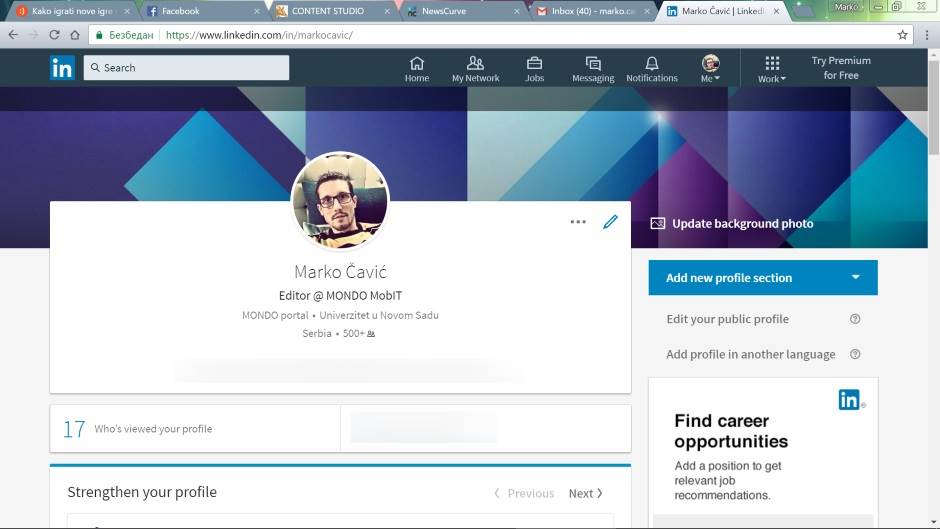Screen dimensions: 940x529
Task: Click Add profile in another language
Action: click(751, 354)
